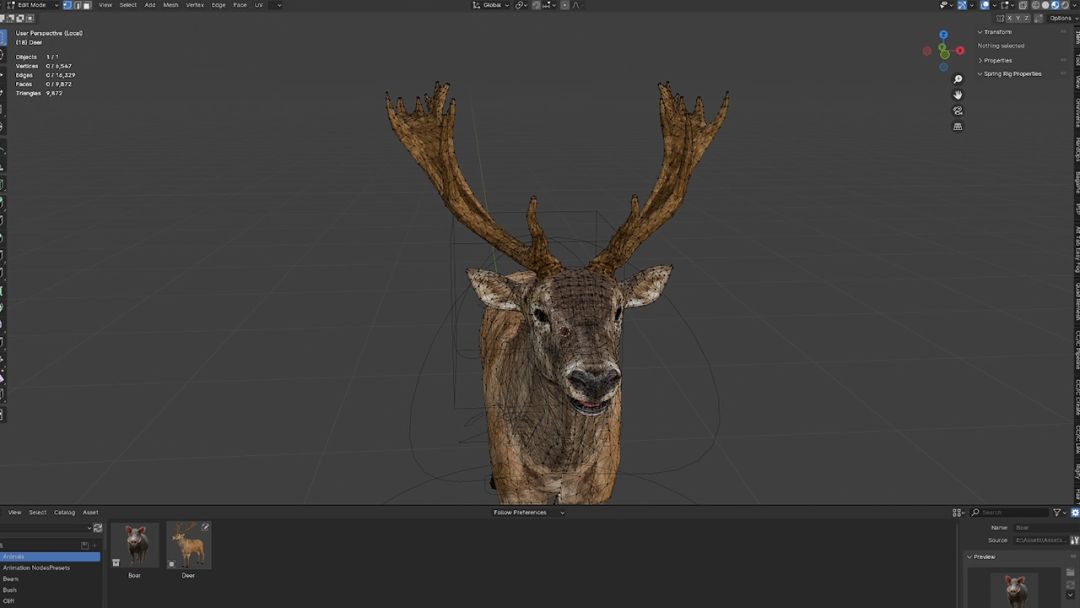Open the Mesh menu

pyautogui.click(x=171, y=5)
